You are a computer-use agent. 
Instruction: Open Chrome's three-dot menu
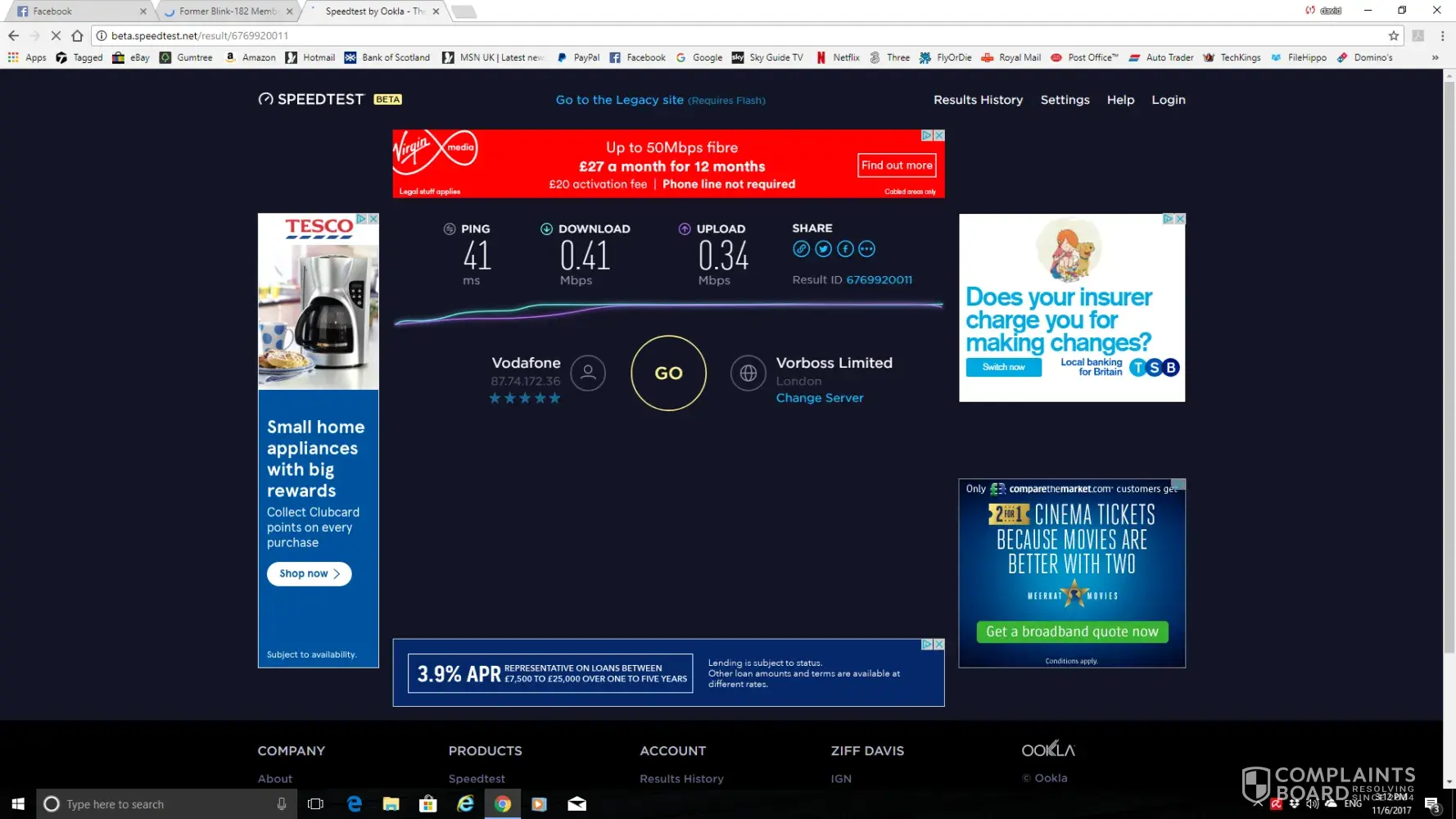[1442, 36]
